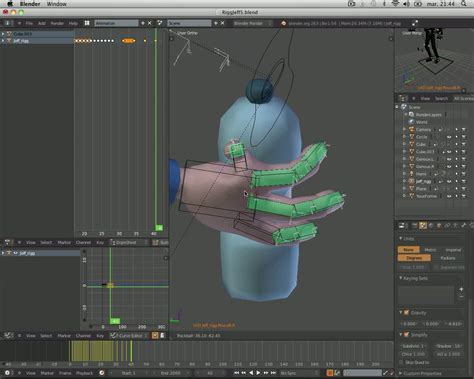Viewport: 474px width, 379px height.
Task: Click the Play animation button
Action: [x=259, y=373]
